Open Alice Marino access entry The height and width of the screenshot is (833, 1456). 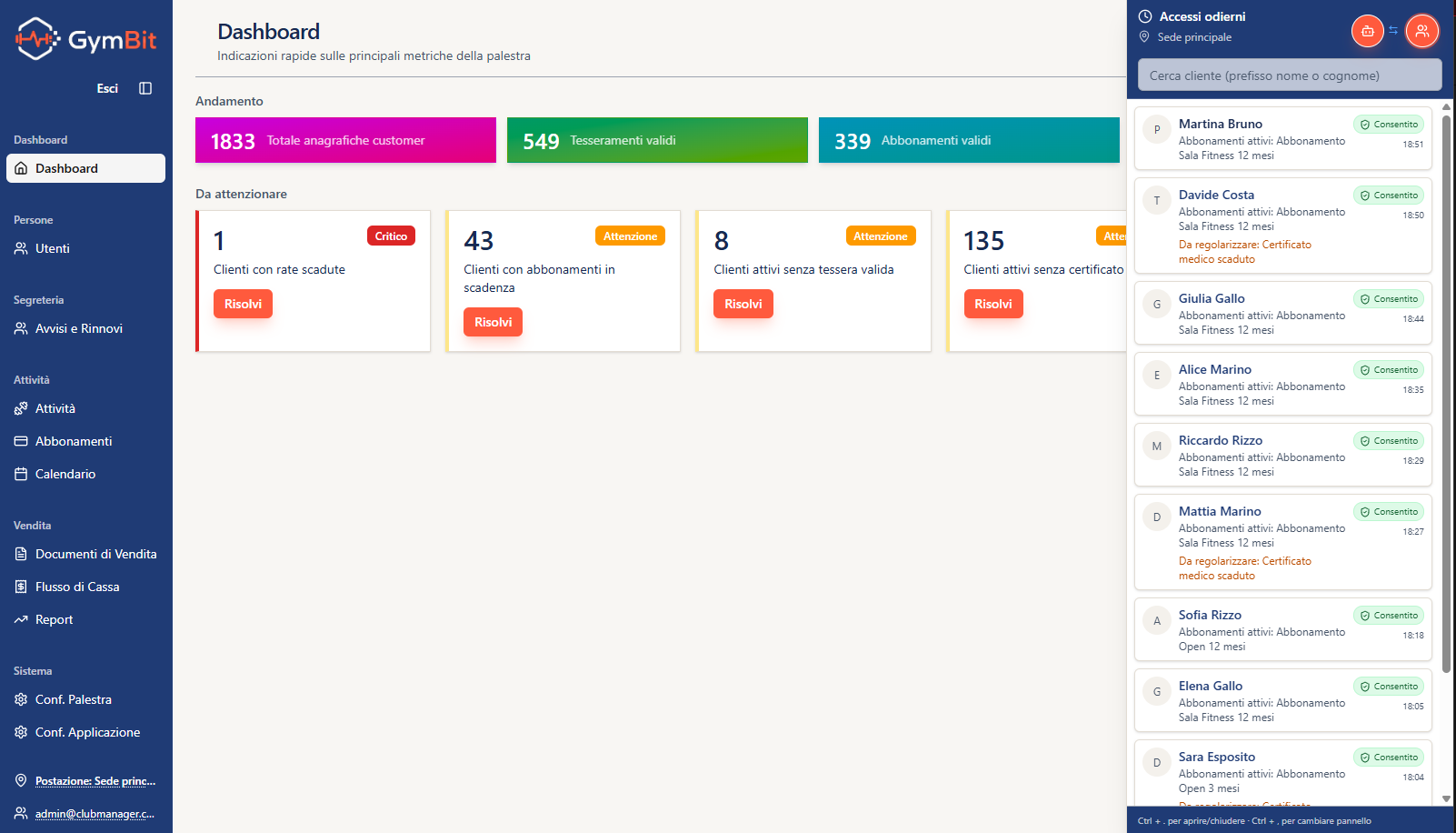[x=1283, y=384]
